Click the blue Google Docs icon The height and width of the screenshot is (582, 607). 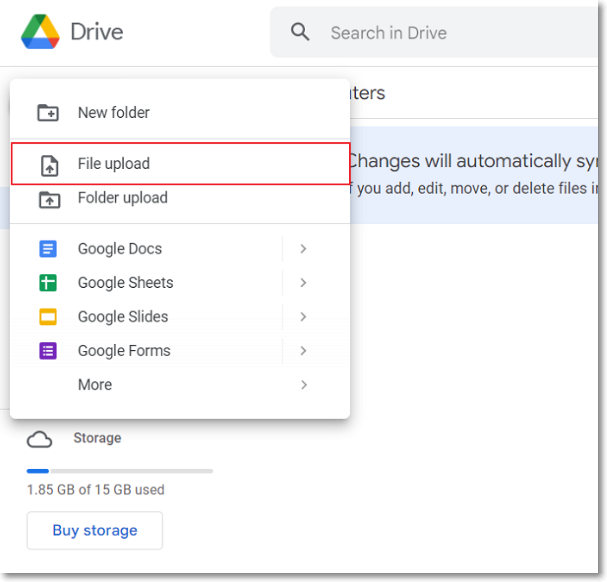(x=48, y=249)
